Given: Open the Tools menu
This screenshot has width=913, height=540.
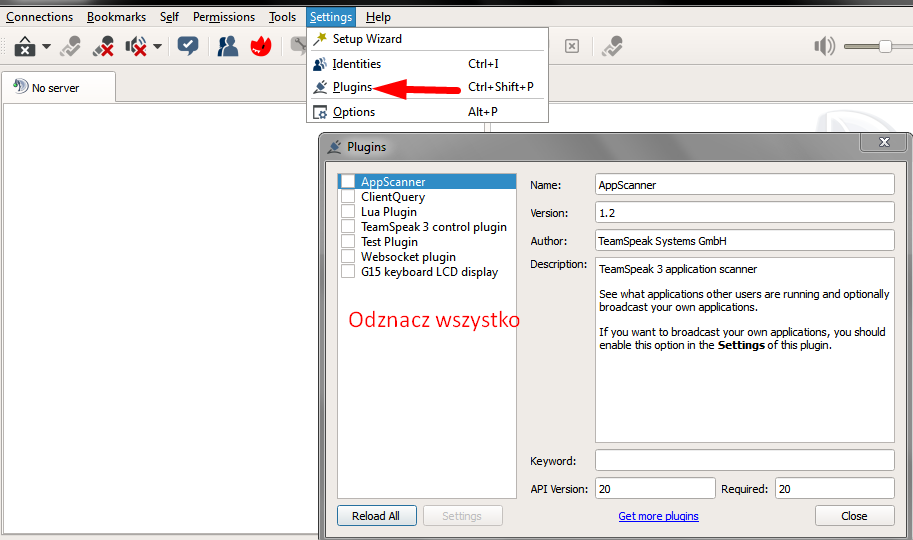Looking at the screenshot, I should (x=282, y=17).
